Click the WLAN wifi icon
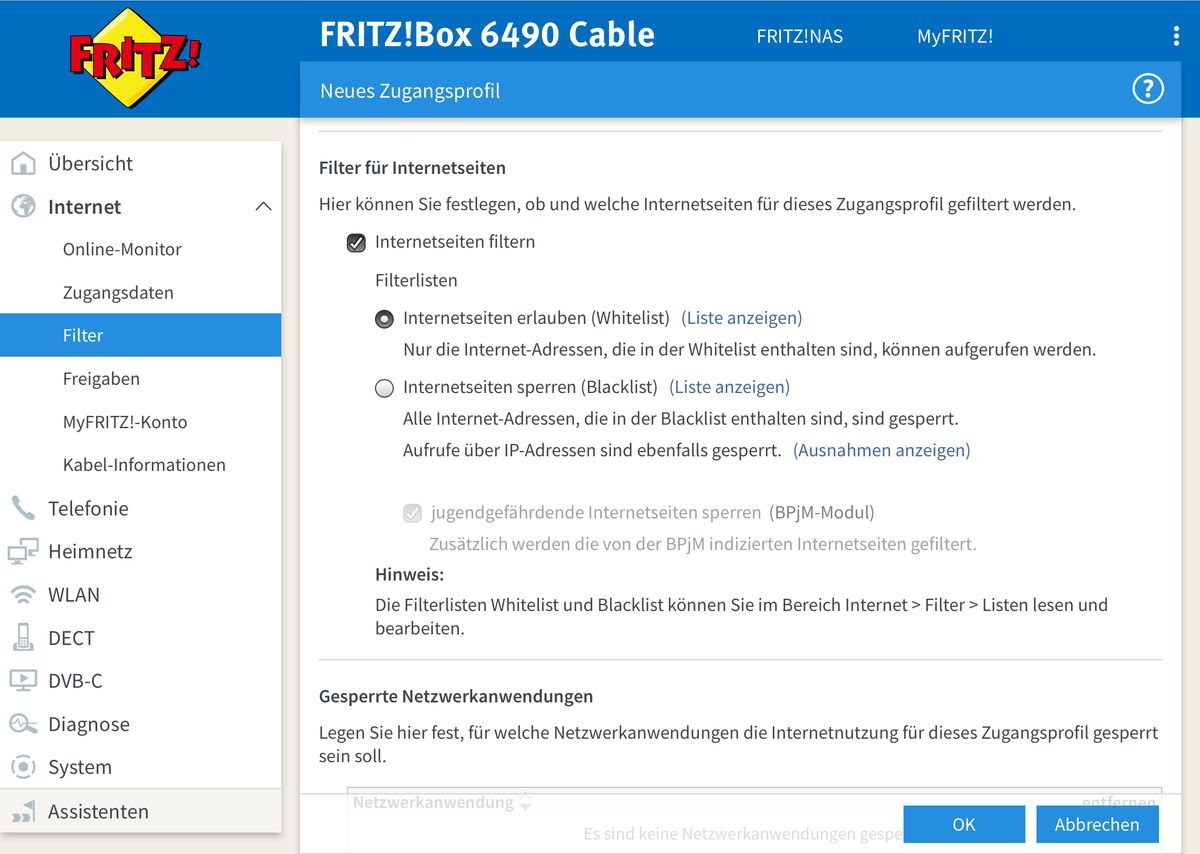 click(x=22, y=595)
